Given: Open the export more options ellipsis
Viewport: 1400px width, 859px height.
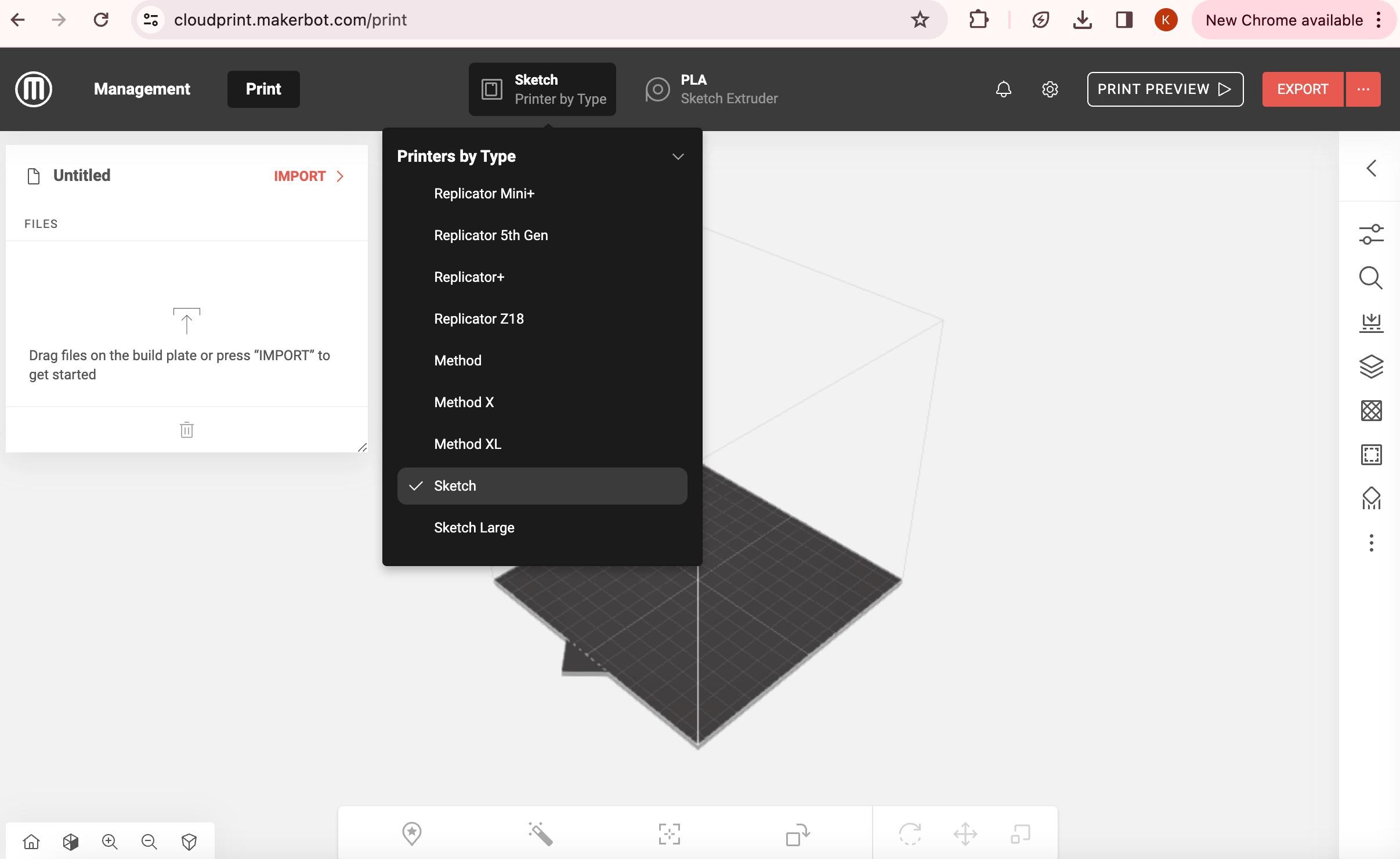Looking at the screenshot, I should (1363, 89).
